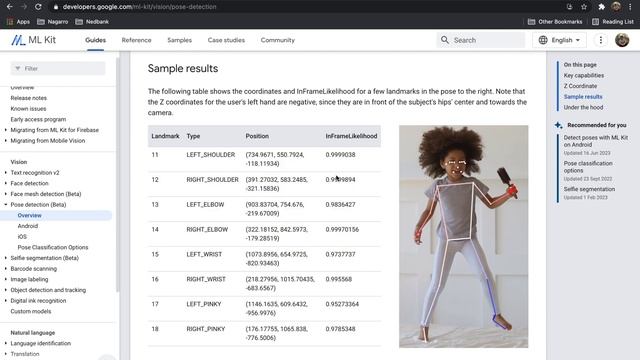The image size is (640, 360).
Task: Expand Face mesh detection (Beta) section
Action: 6,194
